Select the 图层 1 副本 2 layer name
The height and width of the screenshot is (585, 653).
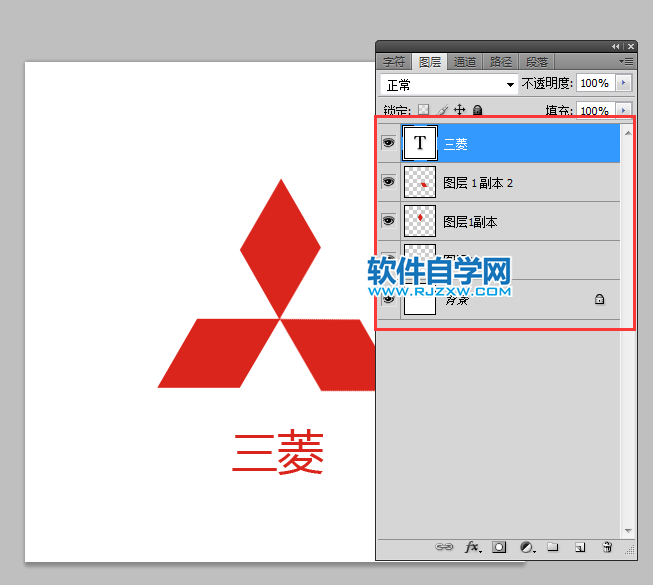pyautogui.click(x=478, y=183)
